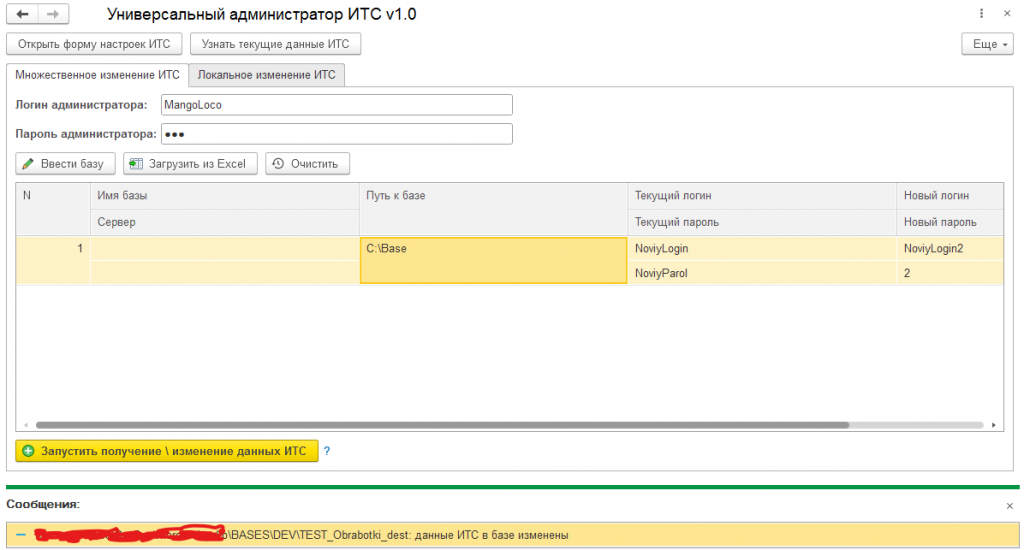Click 'Открыть форму настроек ИТС' button

94,44
